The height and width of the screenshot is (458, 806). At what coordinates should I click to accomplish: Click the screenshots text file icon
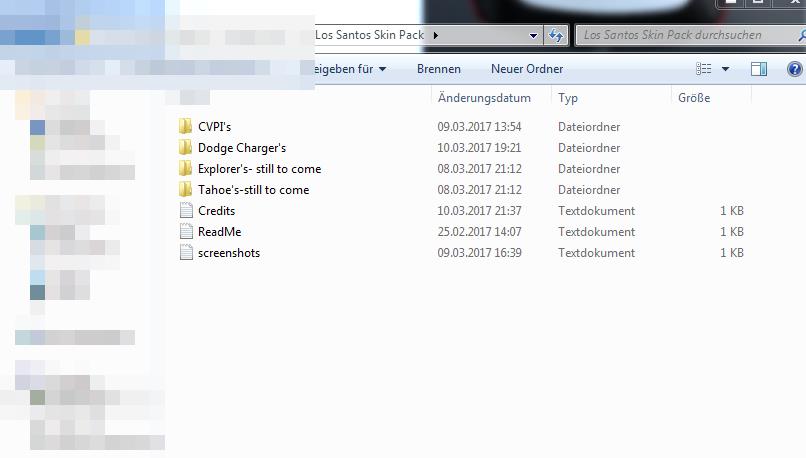pyautogui.click(x=186, y=253)
